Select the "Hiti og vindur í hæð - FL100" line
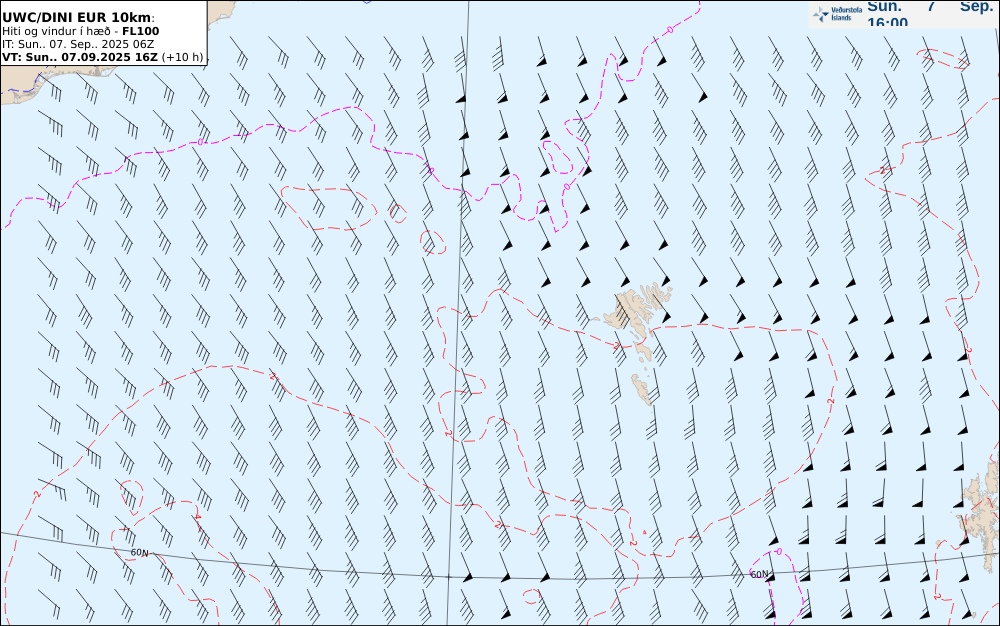This screenshot has width=1000, height=626. tap(80, 31)
